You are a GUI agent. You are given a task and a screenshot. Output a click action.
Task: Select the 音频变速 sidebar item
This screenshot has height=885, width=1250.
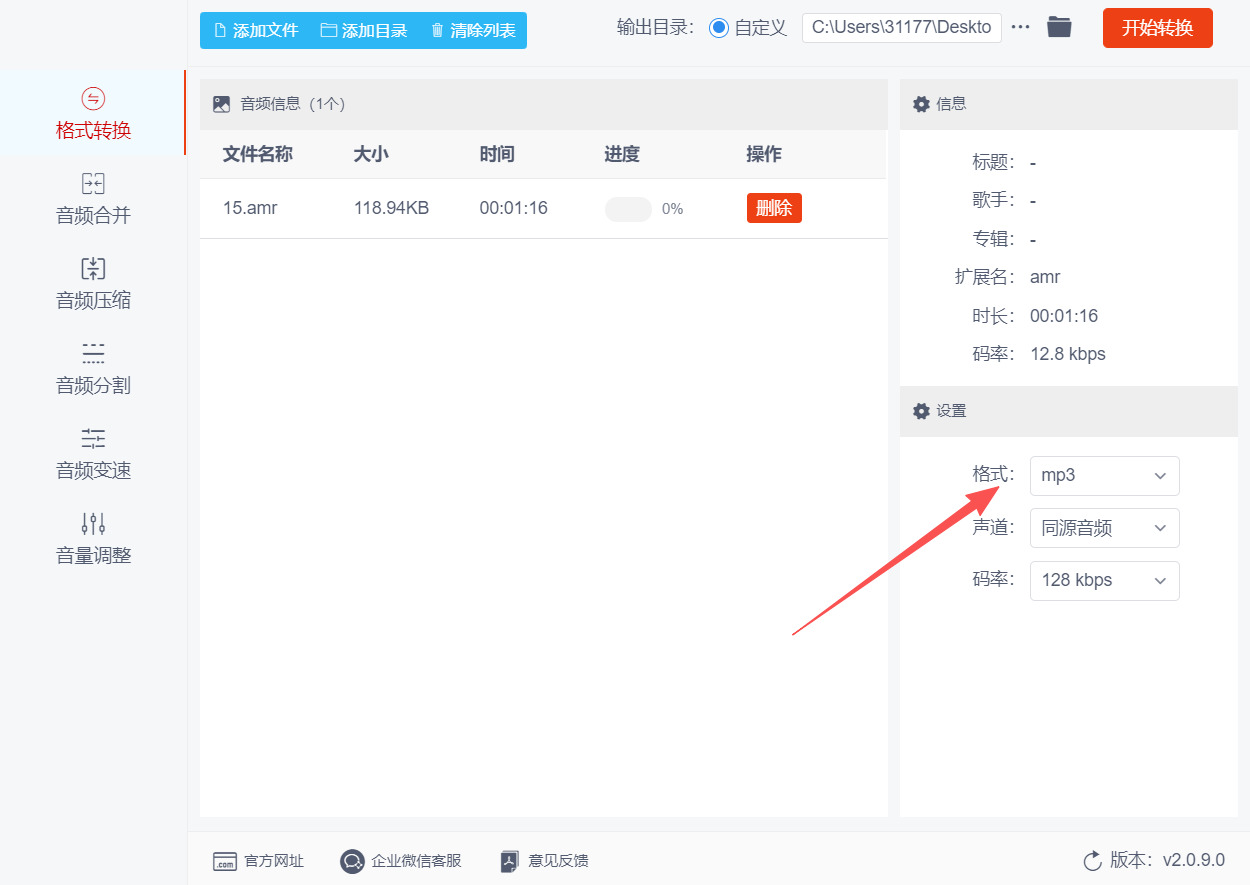(93, 453)
